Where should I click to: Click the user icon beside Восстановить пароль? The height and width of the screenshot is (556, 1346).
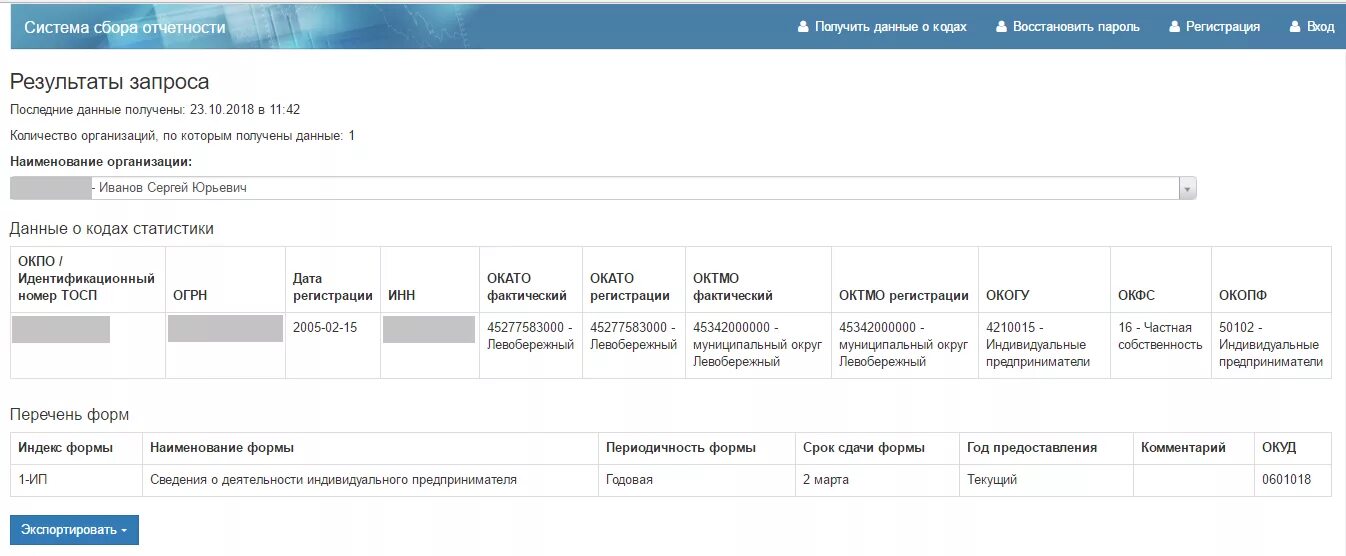tap(1001, 27)
